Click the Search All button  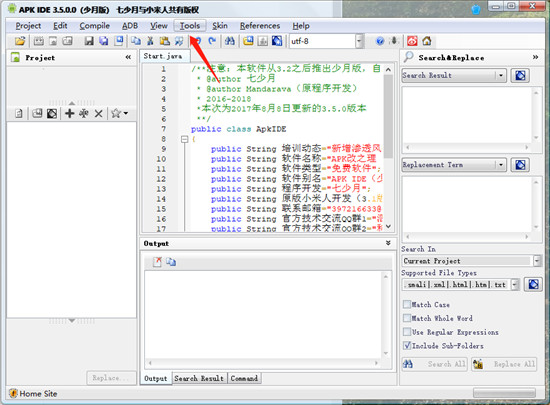434,364
